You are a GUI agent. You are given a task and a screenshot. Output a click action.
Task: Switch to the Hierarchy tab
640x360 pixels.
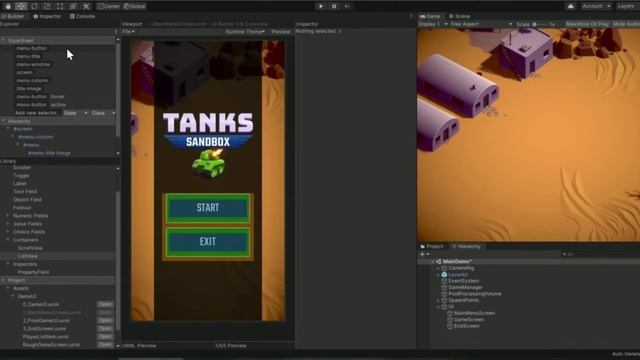[466, 247]
